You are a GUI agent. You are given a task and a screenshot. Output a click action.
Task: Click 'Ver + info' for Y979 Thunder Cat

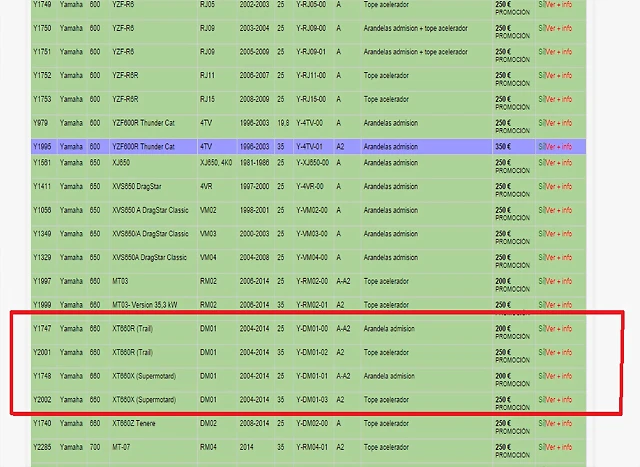[559, 123]
